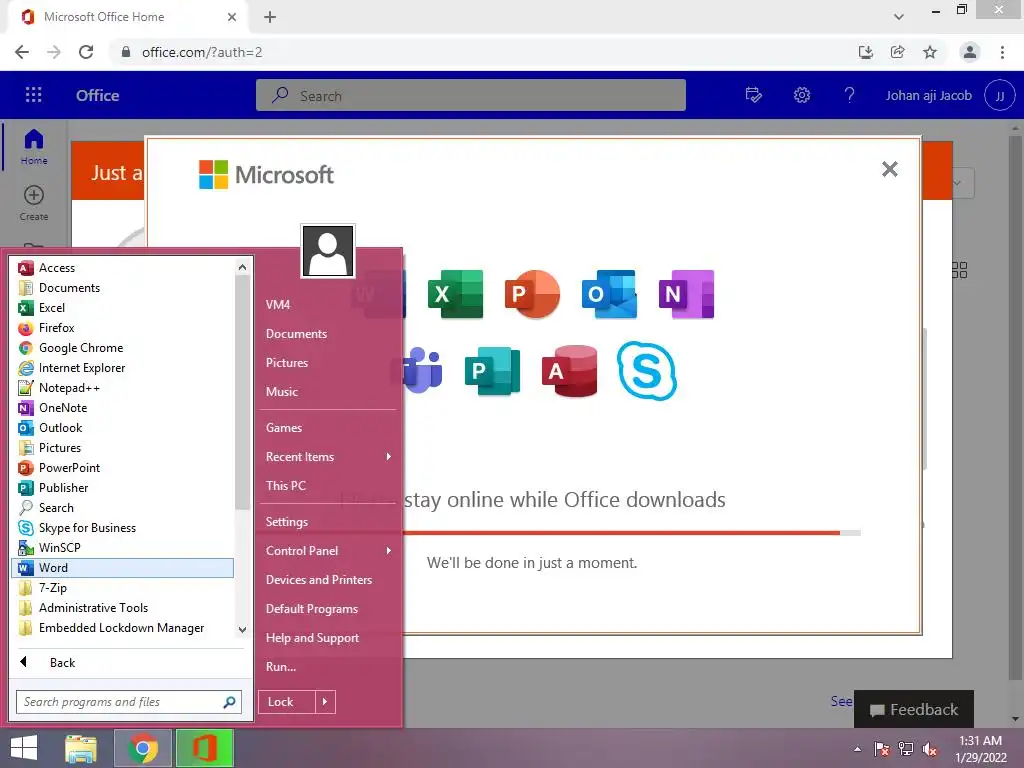
Task: Click the Skype icon in the Microsoft dialog
Action: click(x=647, y=371)
